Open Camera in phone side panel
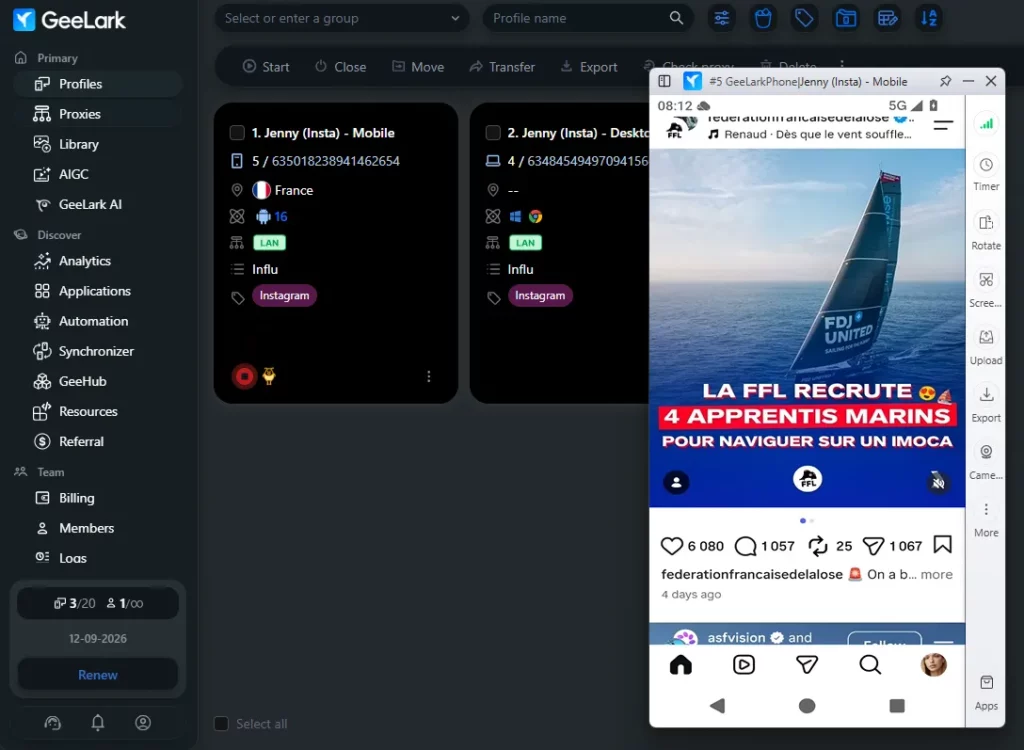Image resolution: width=1024 pixels, height=750 pixels. [x=986, y=461]
